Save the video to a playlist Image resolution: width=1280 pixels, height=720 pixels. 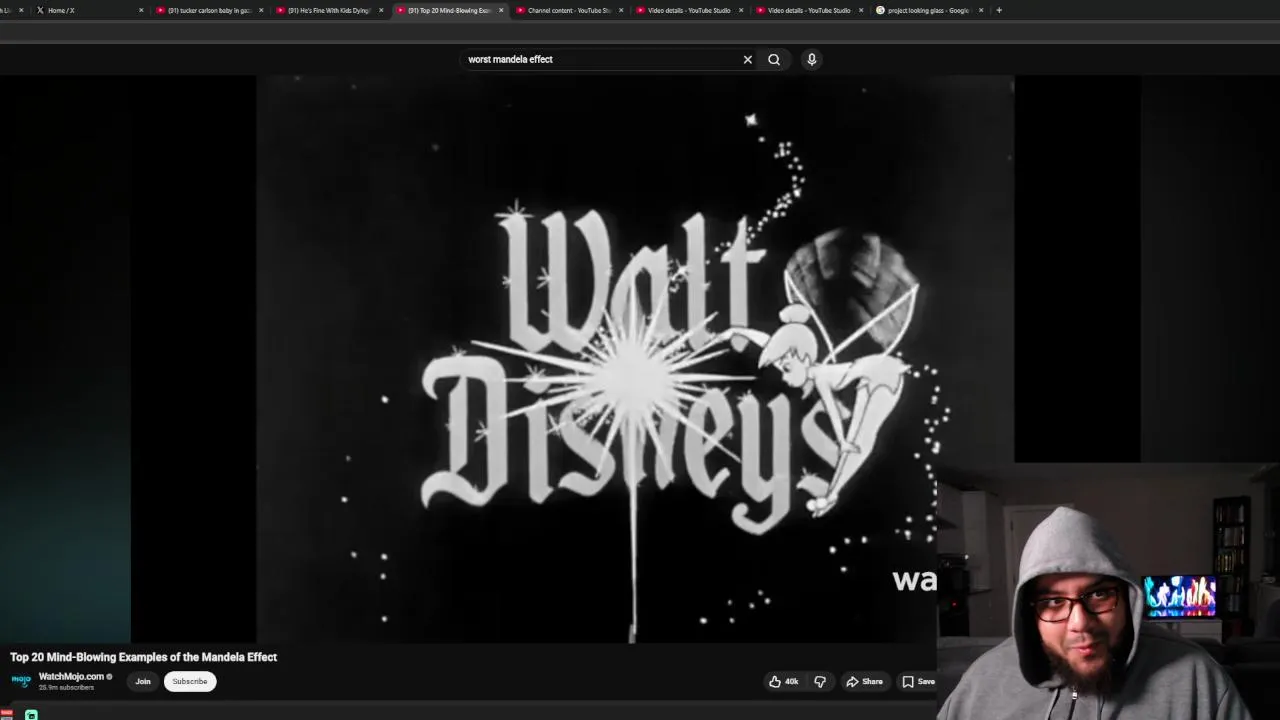coord(918,681)
